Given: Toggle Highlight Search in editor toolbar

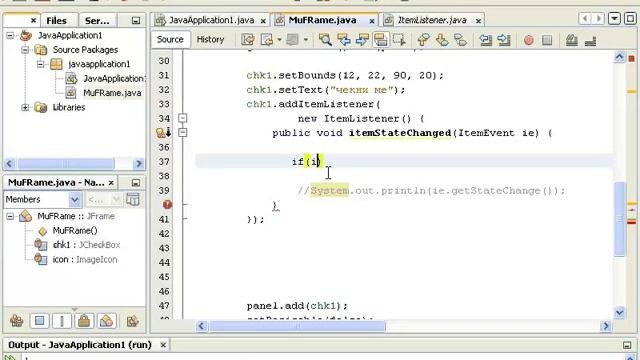Looking at the screenshot, I should coord(380,40).
